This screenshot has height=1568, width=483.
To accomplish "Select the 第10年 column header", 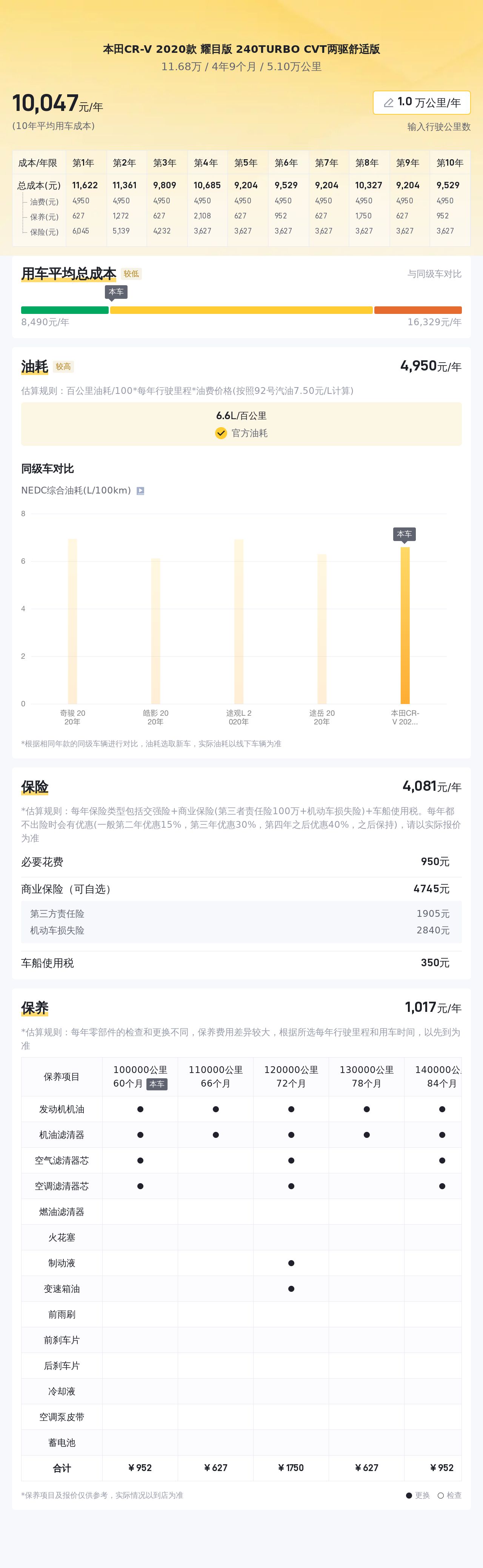I will click(x=449, y=163).
